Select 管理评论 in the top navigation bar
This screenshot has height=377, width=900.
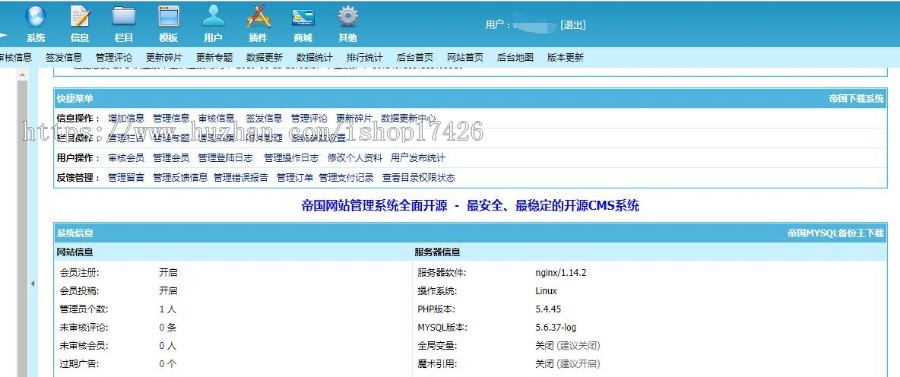(x=114, y=57)
